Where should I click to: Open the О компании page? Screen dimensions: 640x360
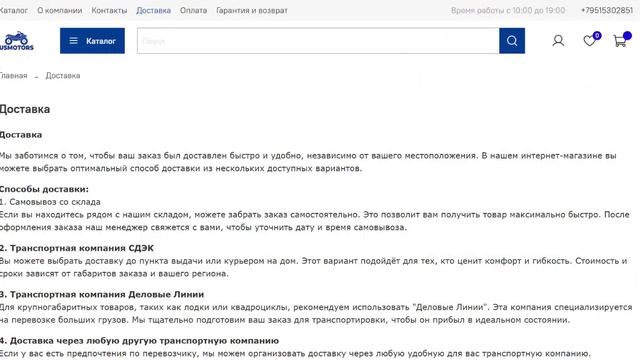[60, 10]
